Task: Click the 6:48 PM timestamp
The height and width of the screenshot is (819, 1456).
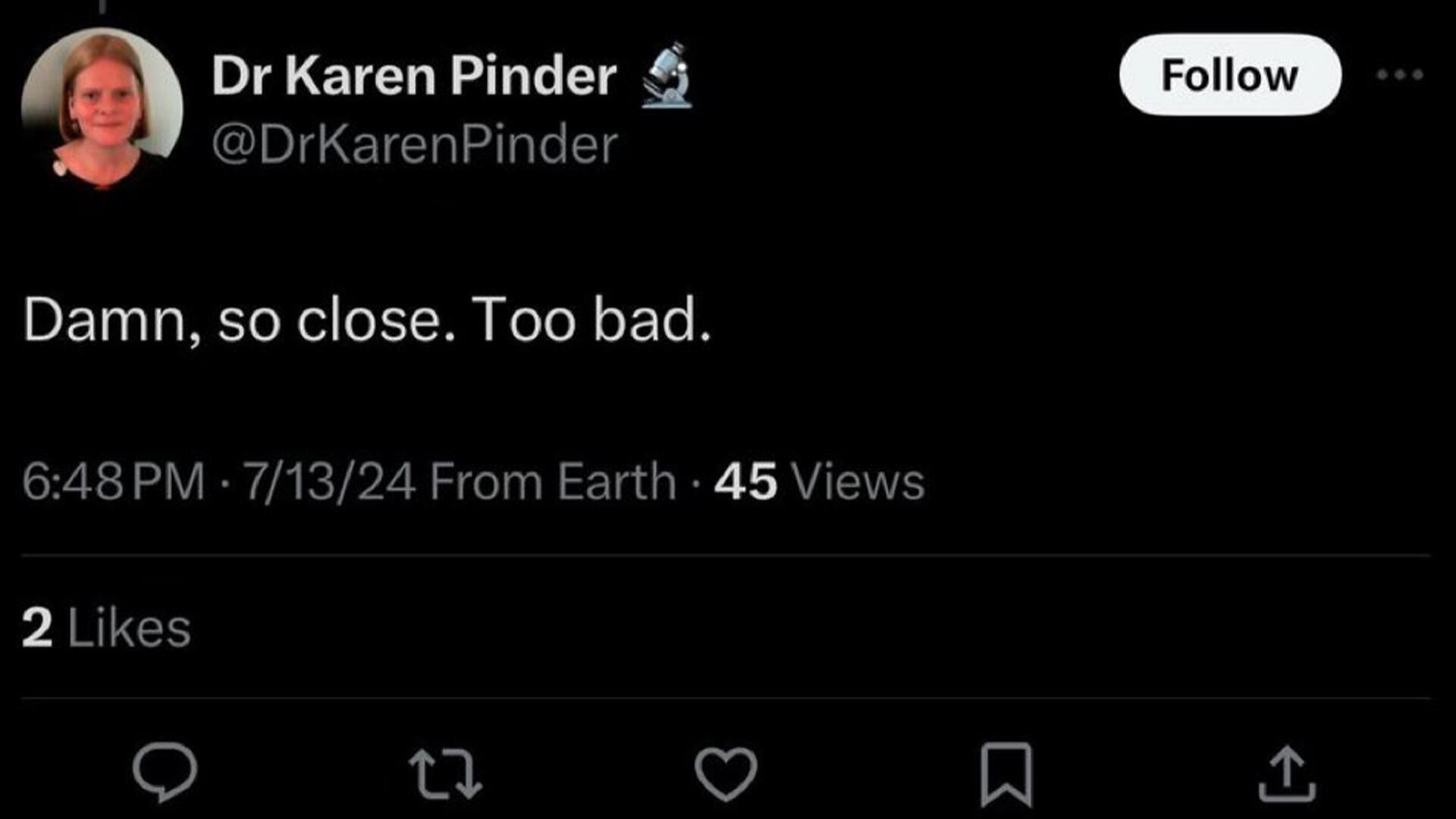Action: click(x=114, y=482)
